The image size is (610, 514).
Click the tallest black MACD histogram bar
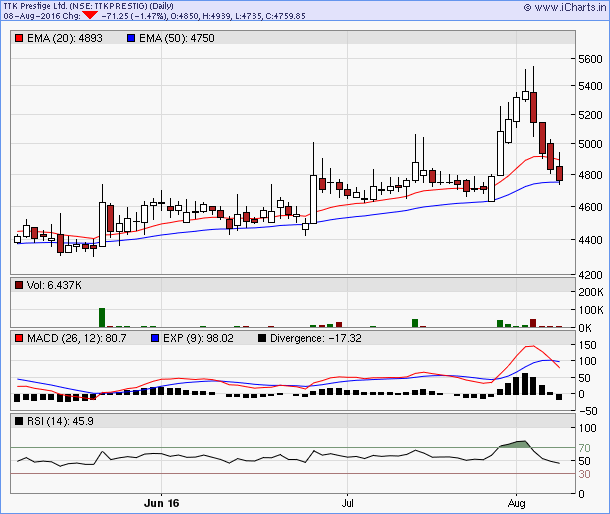coord(525,384)
